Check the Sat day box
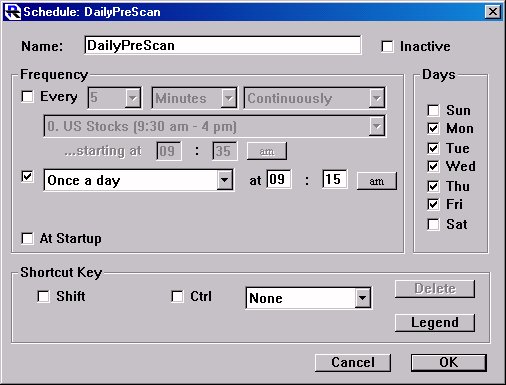506x385 pixels. point(433,224)
